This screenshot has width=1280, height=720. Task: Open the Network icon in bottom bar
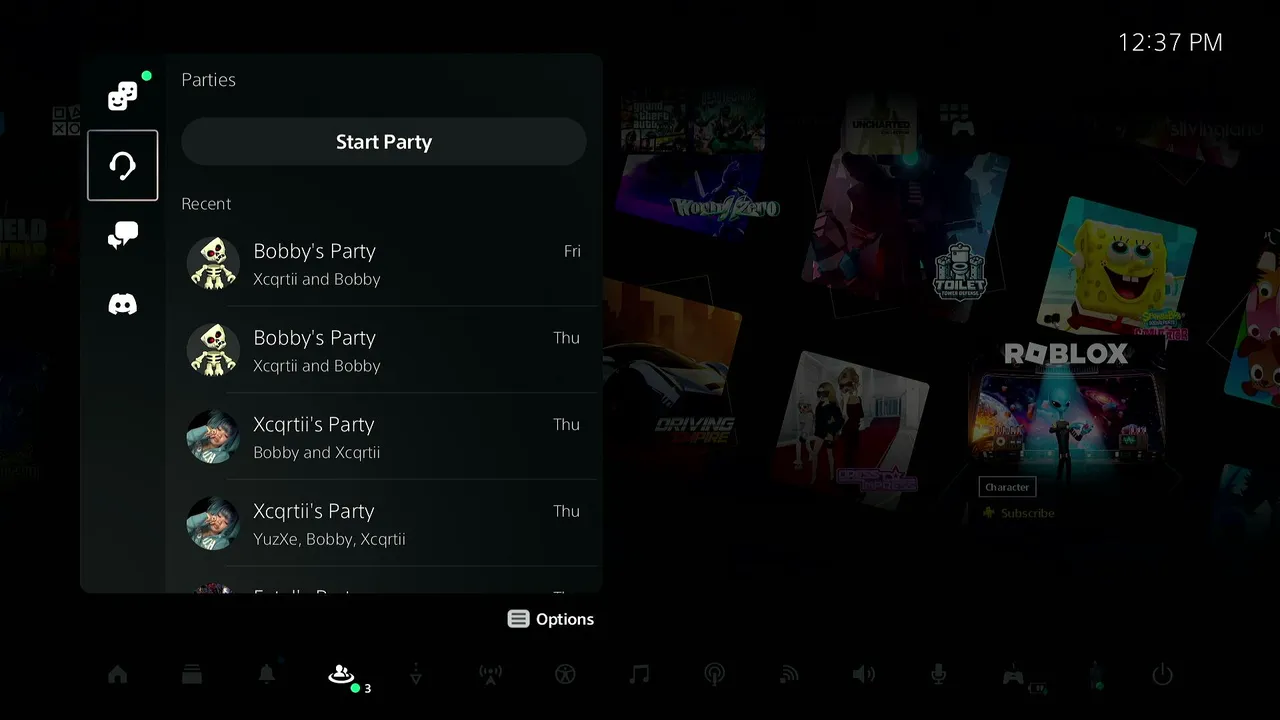714,675
